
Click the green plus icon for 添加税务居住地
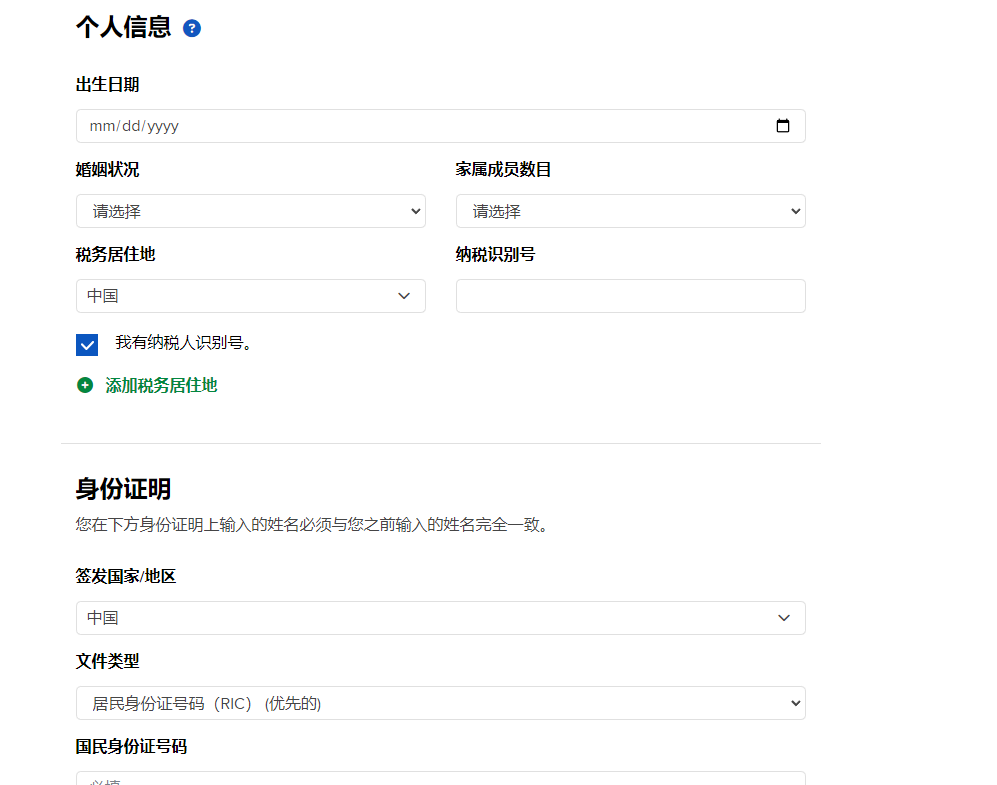[85, 385]
